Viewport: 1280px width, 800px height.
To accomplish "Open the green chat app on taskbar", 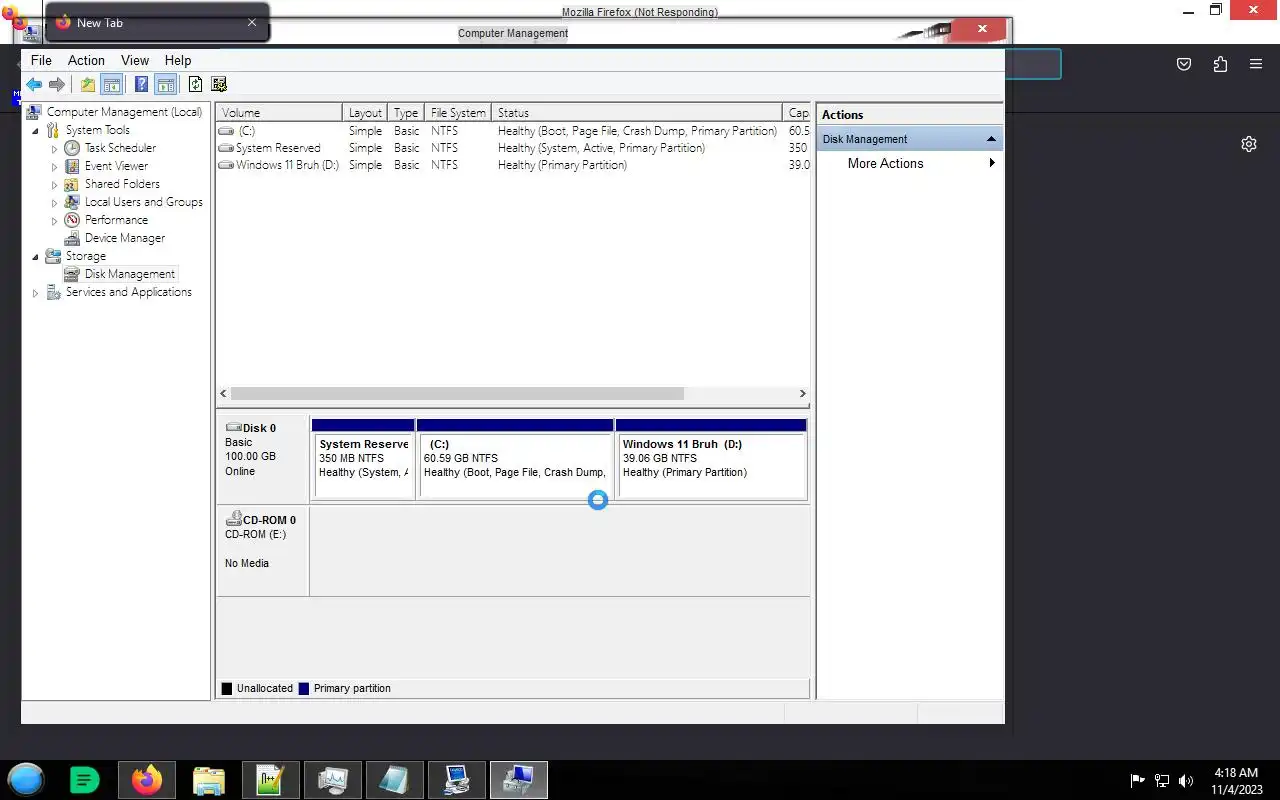I will pos(85,780).
